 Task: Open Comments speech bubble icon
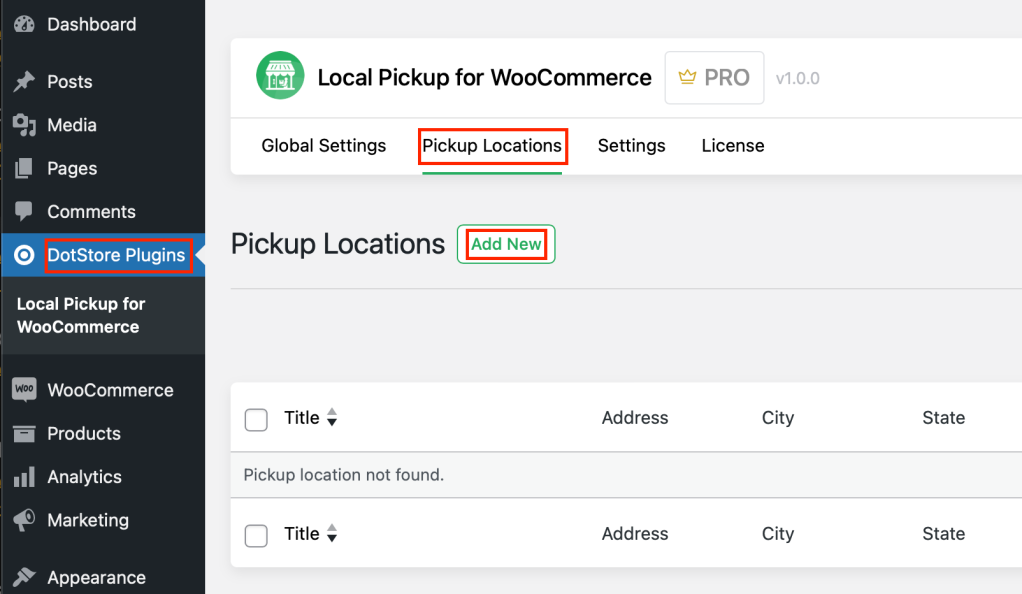pyautogui.click(x=24, y=211)
